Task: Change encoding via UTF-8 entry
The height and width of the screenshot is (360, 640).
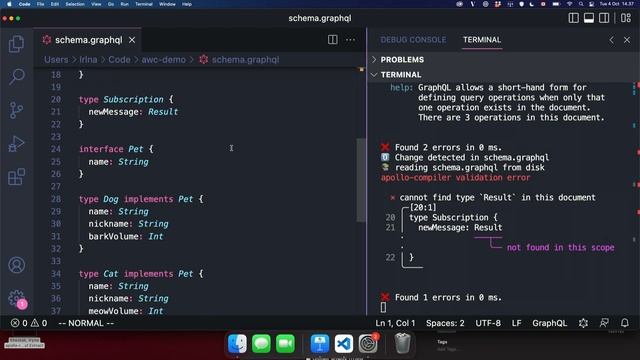Action: click(488, 323)
